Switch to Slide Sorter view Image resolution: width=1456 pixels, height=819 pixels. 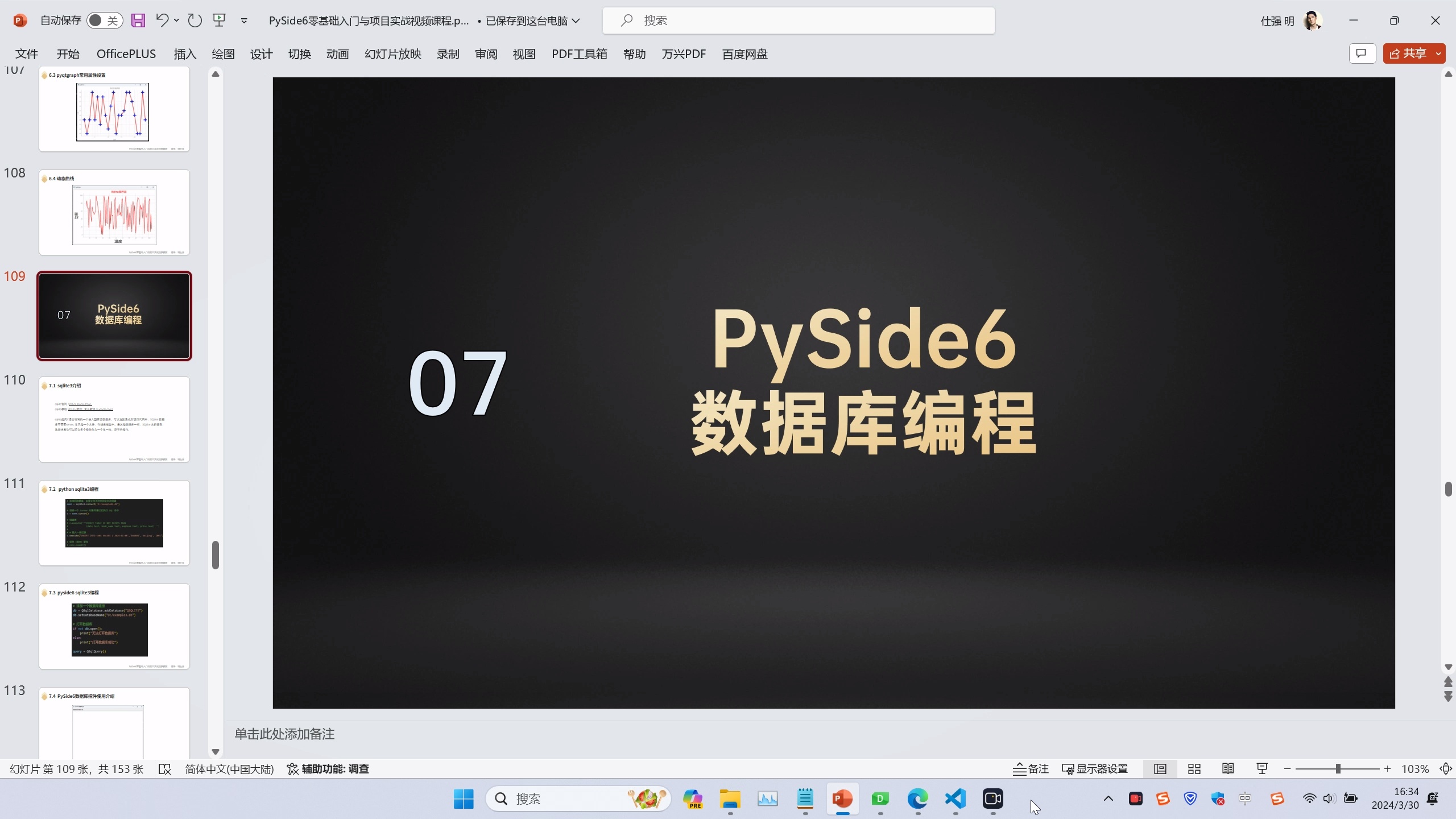[1194, 768]
